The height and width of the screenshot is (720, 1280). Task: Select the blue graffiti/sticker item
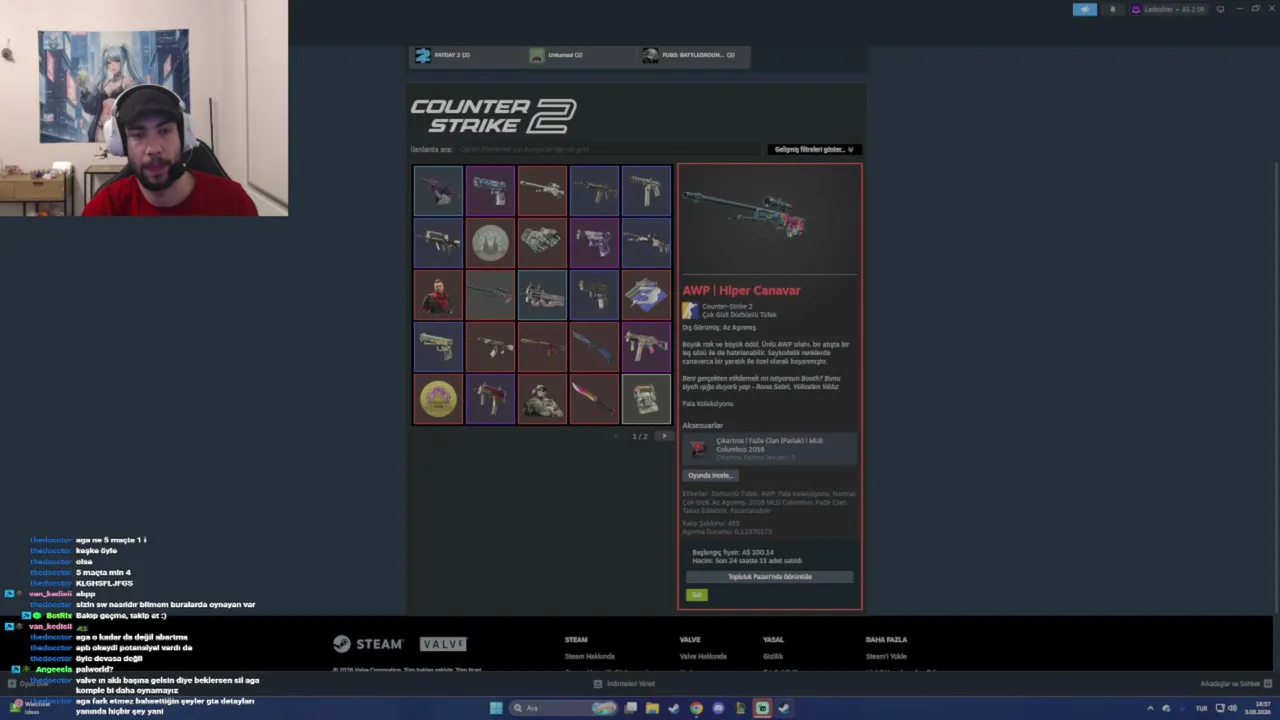click(646, 295)
